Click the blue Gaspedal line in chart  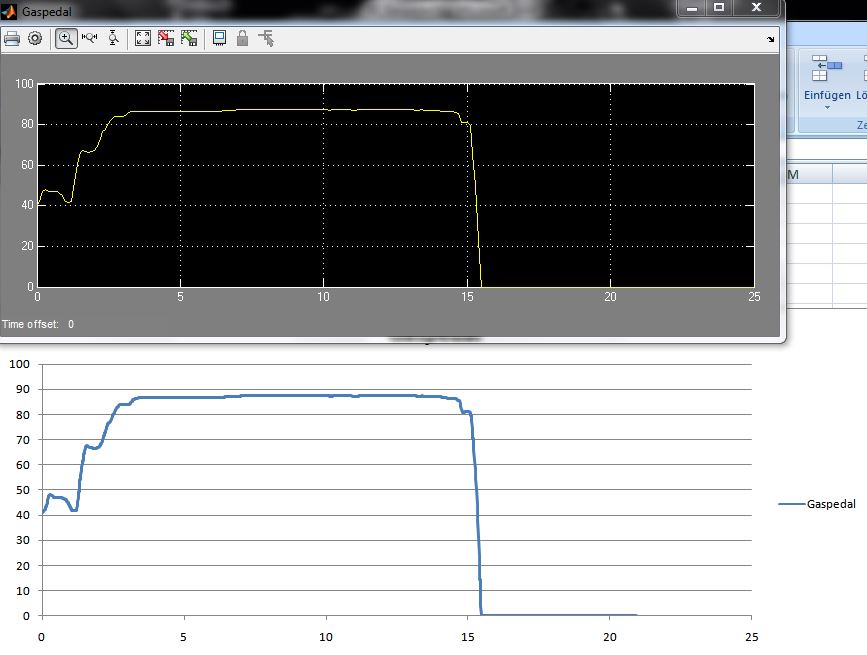coord(300,397)
